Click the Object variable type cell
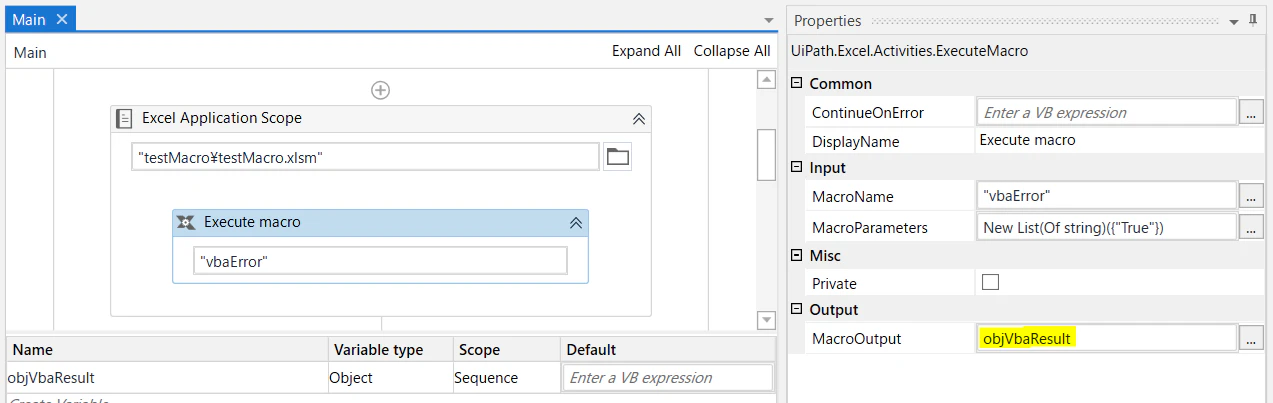 tap(391, 378)
